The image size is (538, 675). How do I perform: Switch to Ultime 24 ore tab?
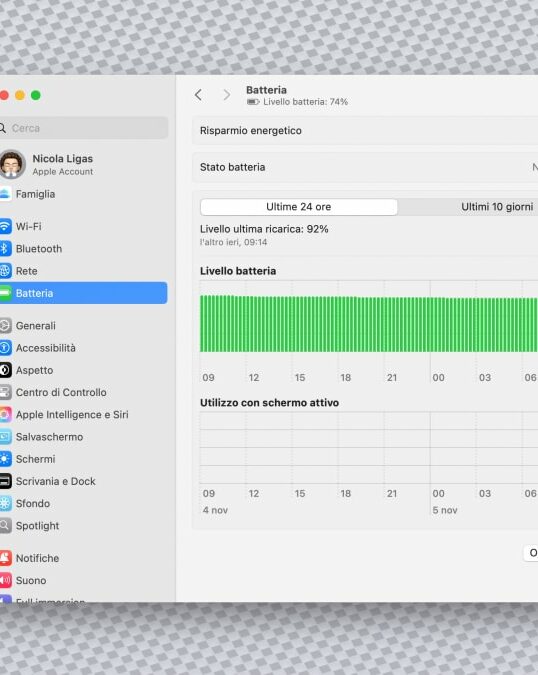[x=299, y=207]
